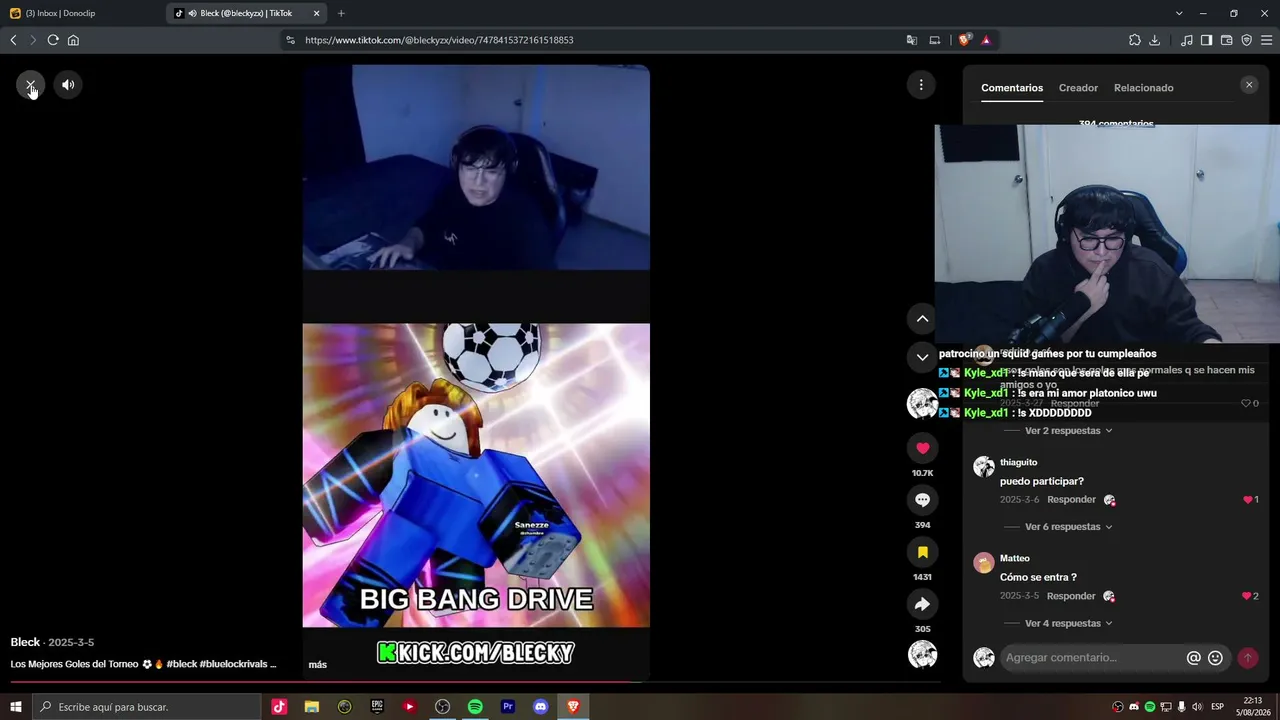1280x720 pixels.
Task: Like Matteo's comment
Action: point(1247,596)
